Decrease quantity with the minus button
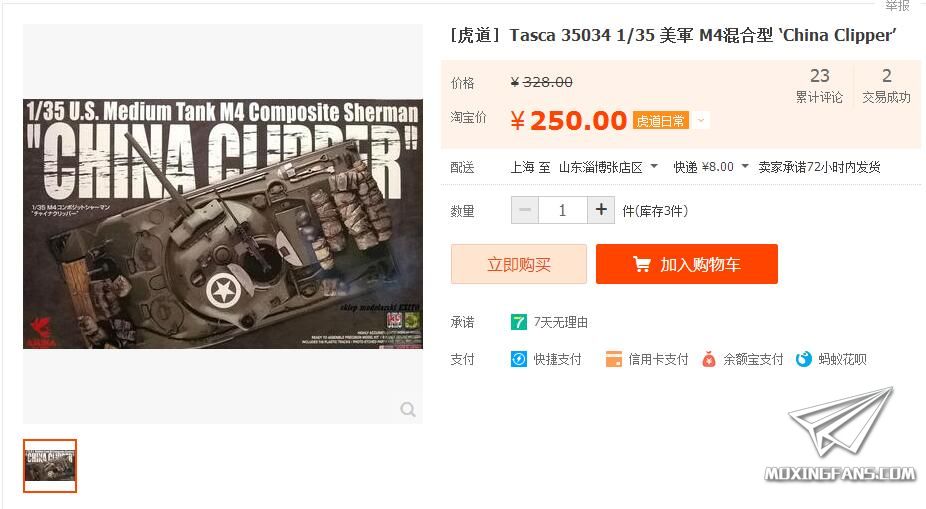 coord(525,210)
